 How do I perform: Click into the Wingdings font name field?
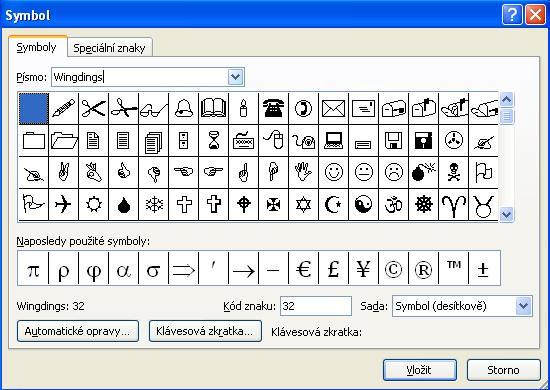[140, 77]
